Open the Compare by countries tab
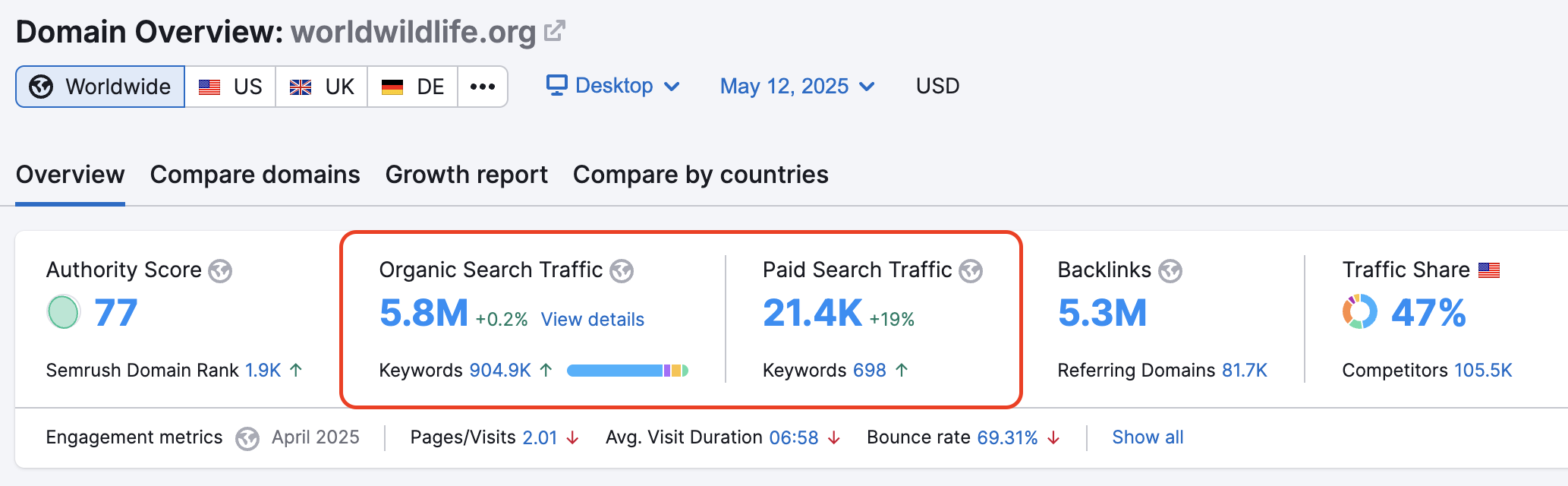1568x486 pixels. point(700,175)
